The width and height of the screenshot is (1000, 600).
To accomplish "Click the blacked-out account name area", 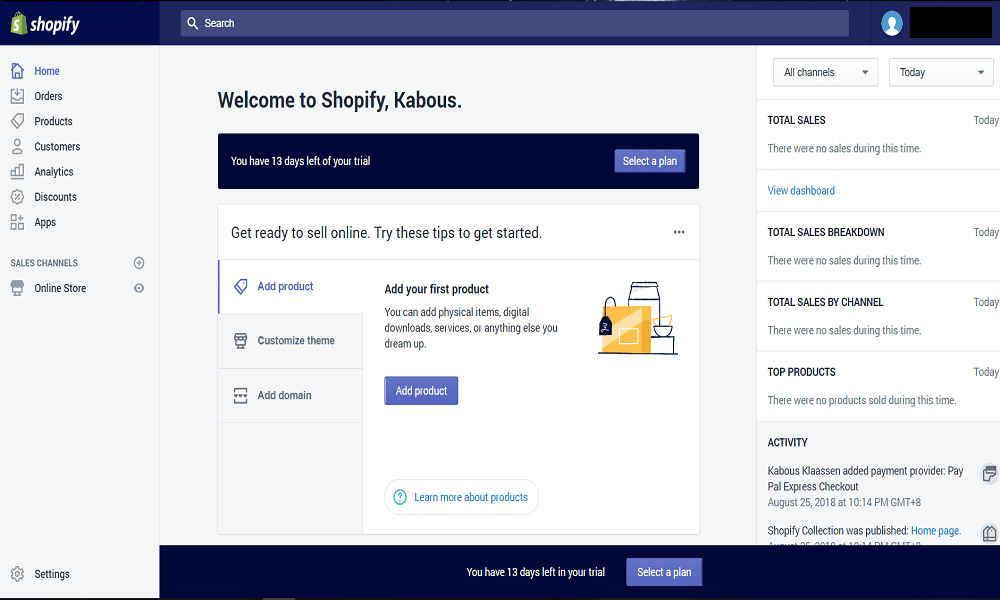I will [950, 23].
